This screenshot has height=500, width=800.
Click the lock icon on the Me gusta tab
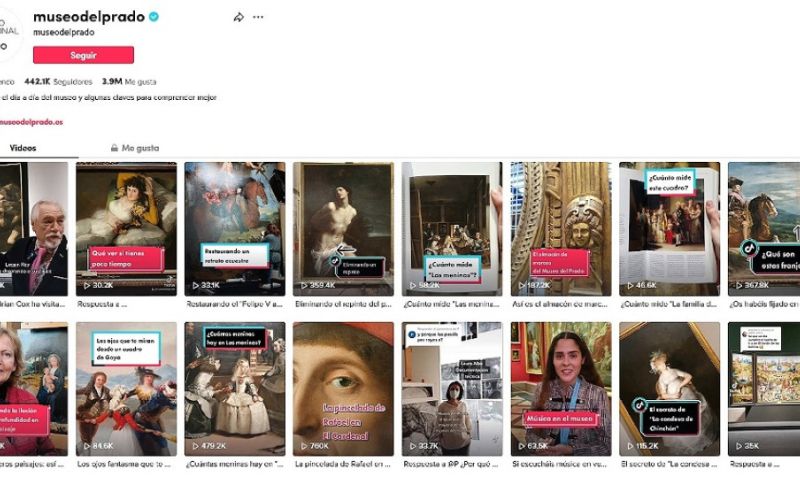tap(114, 148)
